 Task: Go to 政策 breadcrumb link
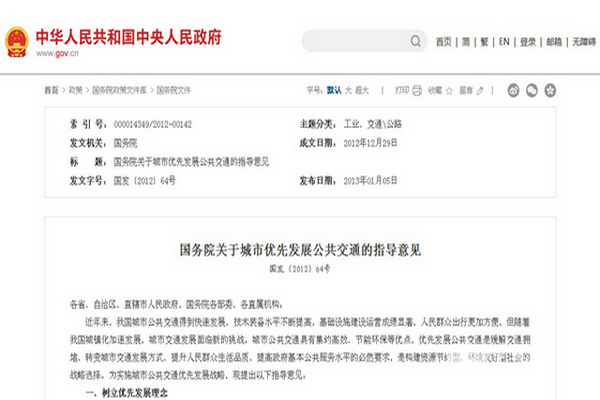pos(75,90)
